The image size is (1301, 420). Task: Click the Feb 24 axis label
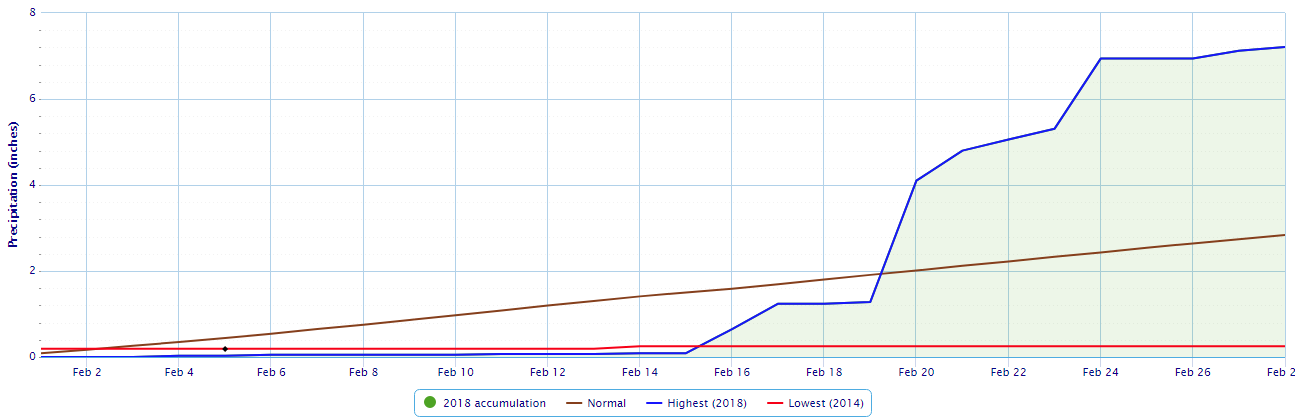click(x=1100, y=372)
